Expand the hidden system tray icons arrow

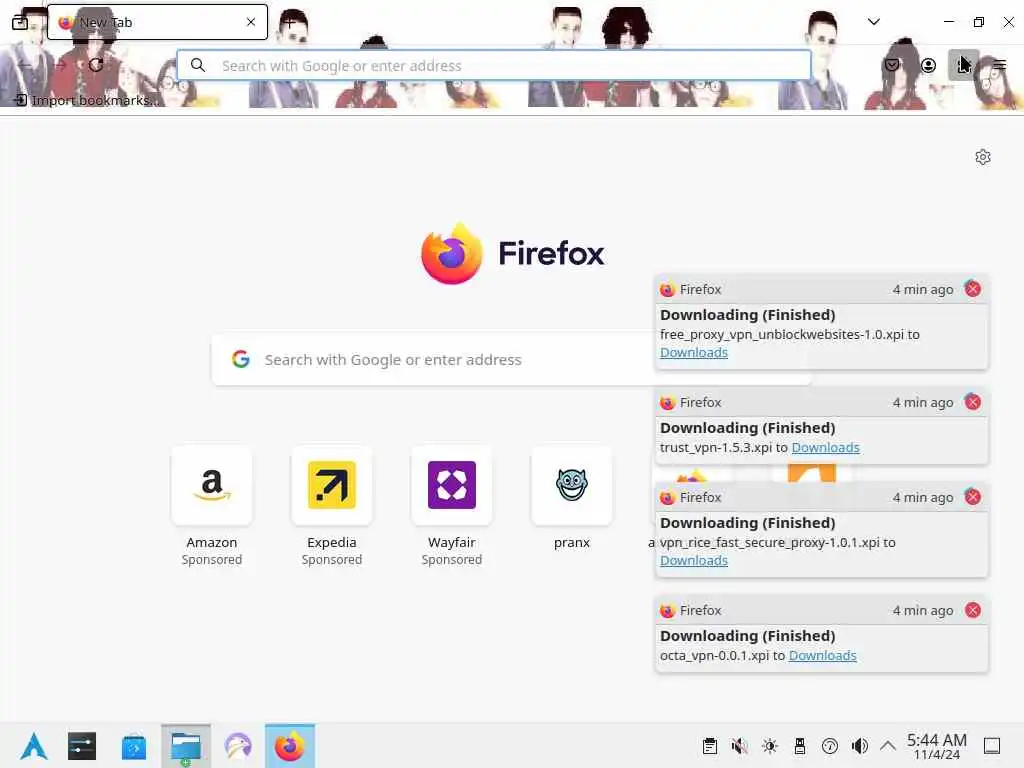[x=888, y=745]
